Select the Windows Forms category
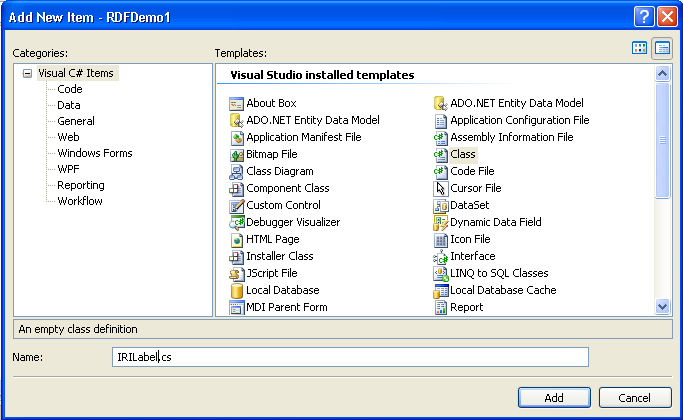The width and height of the screenshot is (683, 420). tap(94, 153)
